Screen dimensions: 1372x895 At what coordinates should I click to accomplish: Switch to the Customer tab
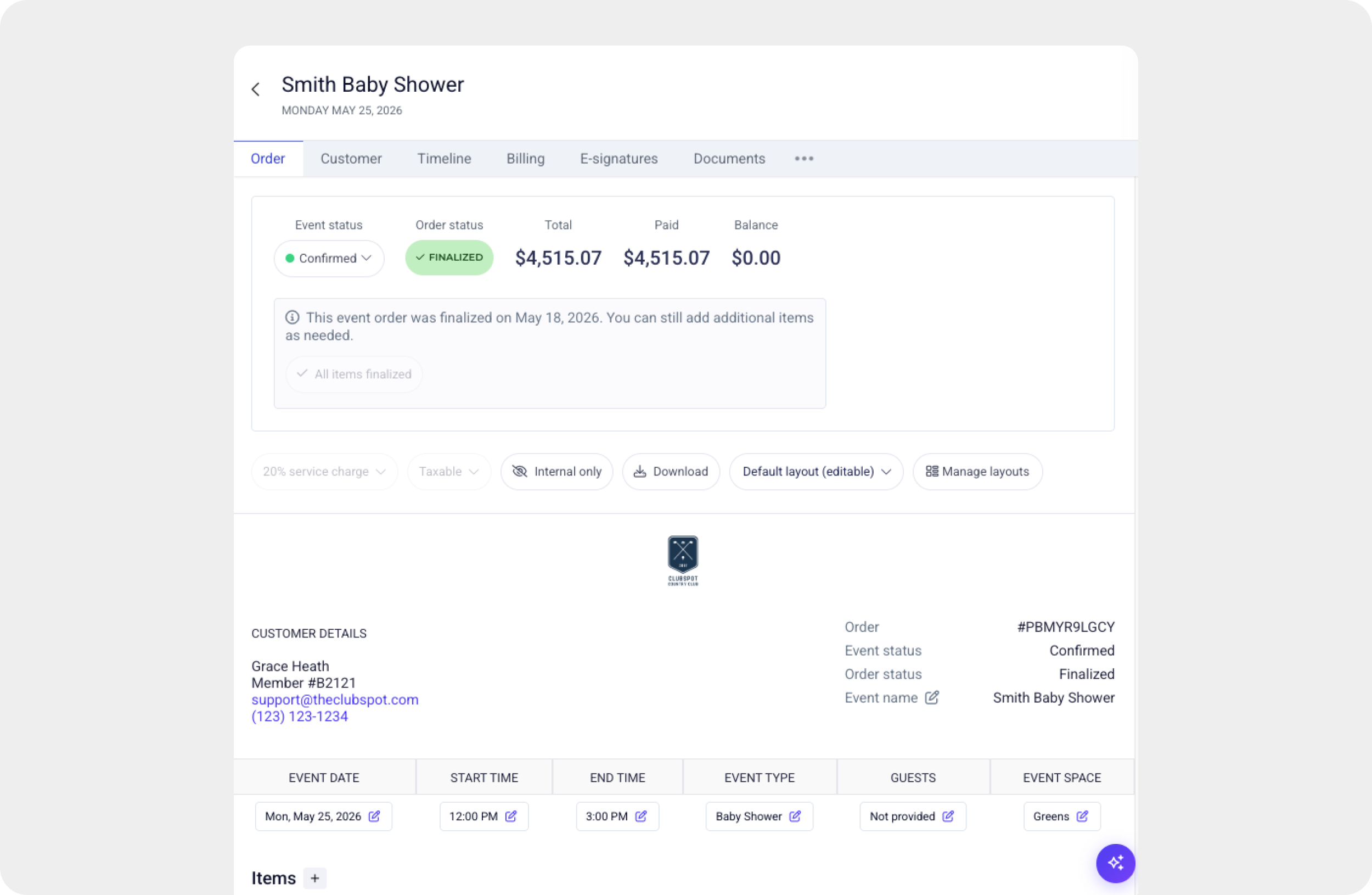(x=351, y=159)
